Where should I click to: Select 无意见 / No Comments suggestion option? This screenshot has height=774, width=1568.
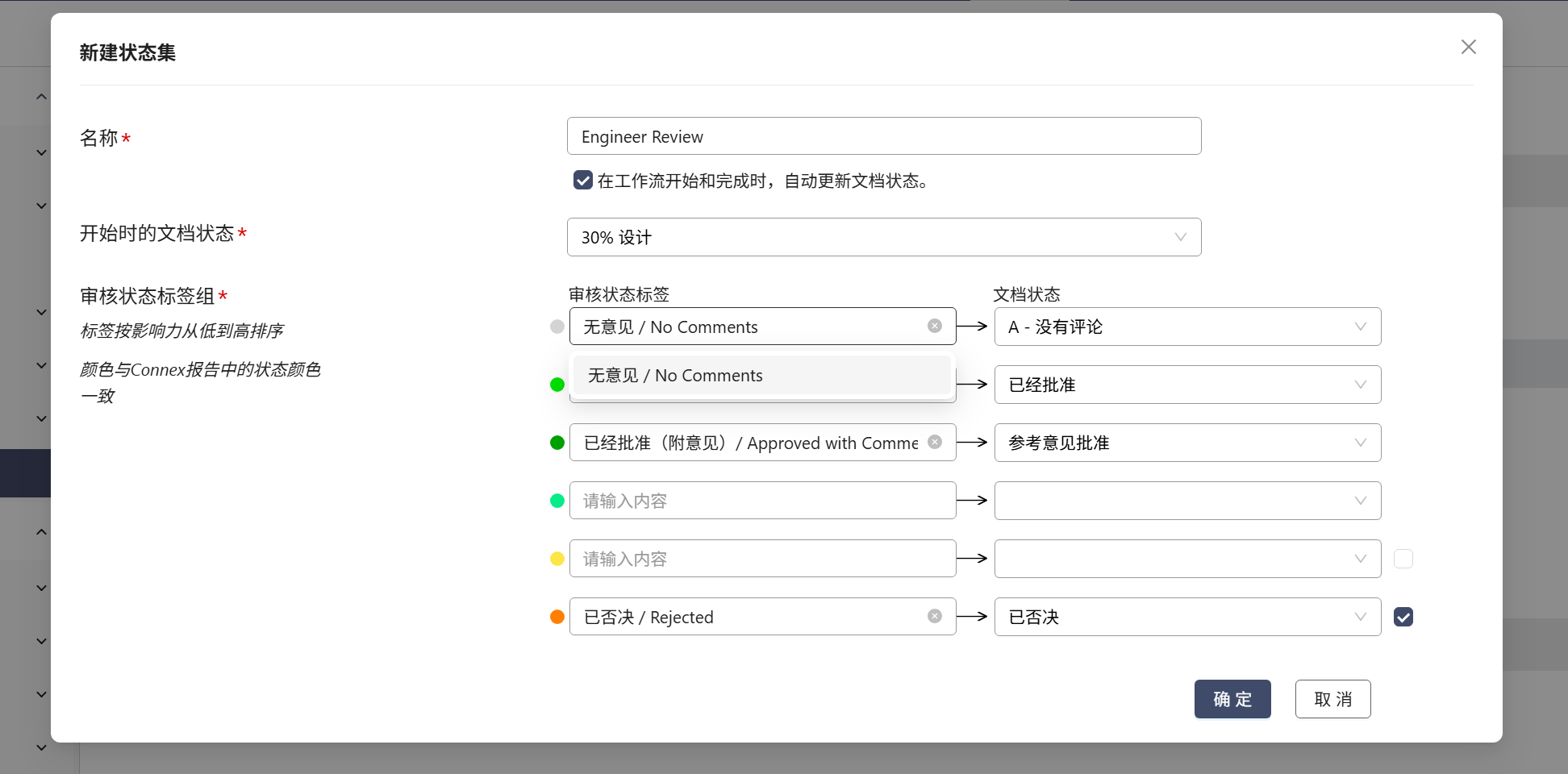click(761, 376)
